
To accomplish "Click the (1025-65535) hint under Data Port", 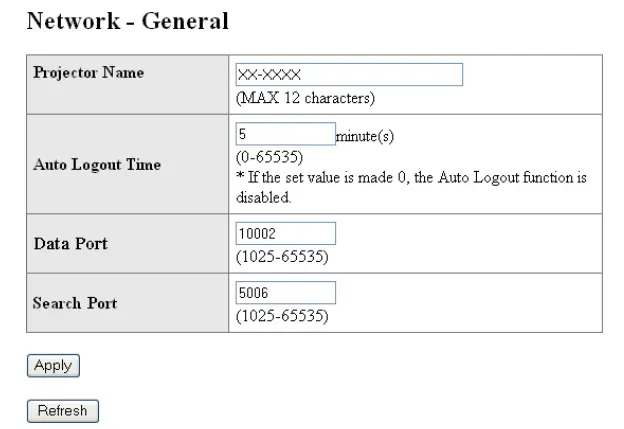I will (282, 257).
